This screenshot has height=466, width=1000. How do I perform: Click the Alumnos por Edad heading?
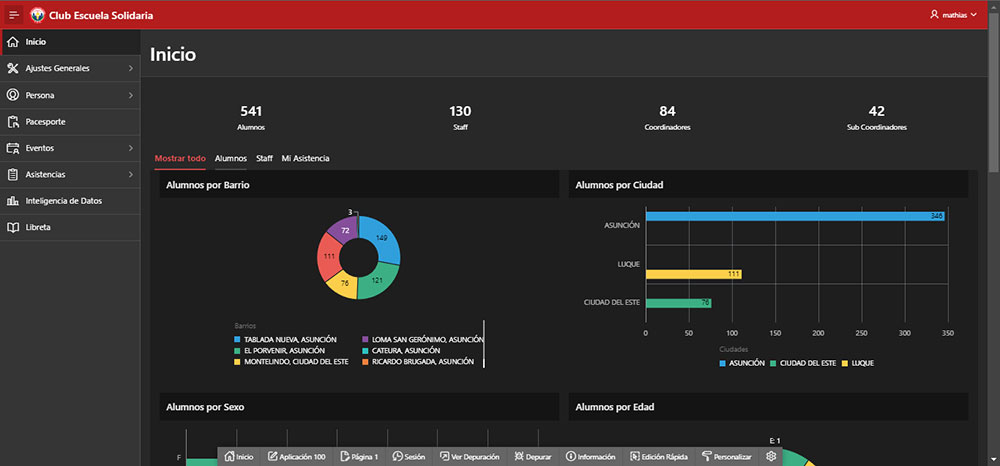tap(614, 407)
